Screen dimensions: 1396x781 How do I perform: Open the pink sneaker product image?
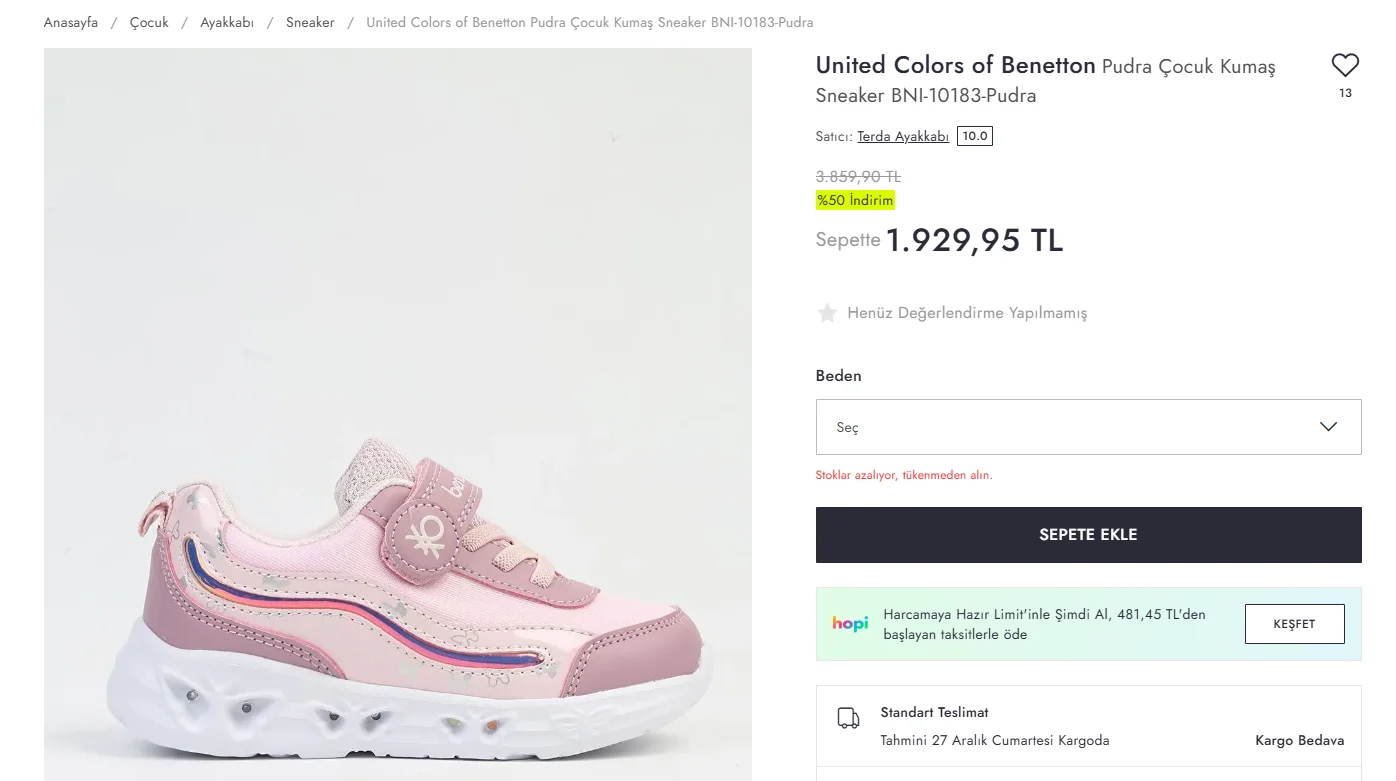(398, 414)
